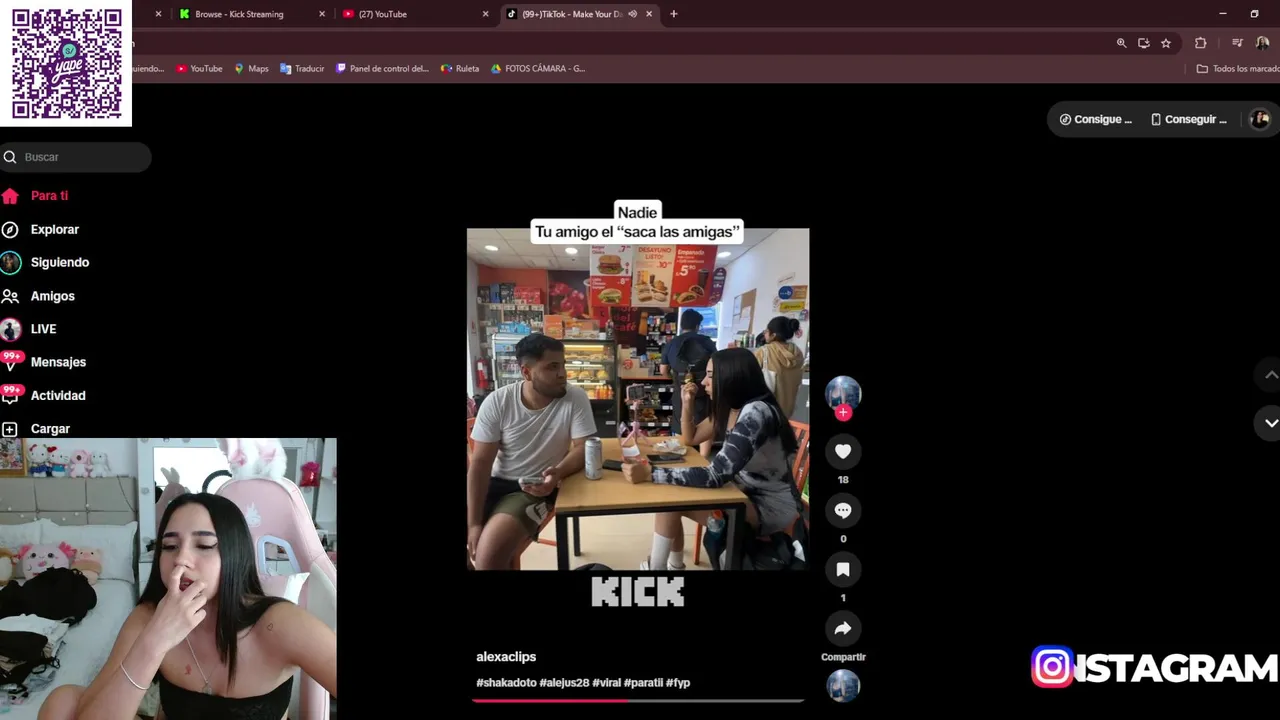Open hashtag #paratii

click(644, 683)
